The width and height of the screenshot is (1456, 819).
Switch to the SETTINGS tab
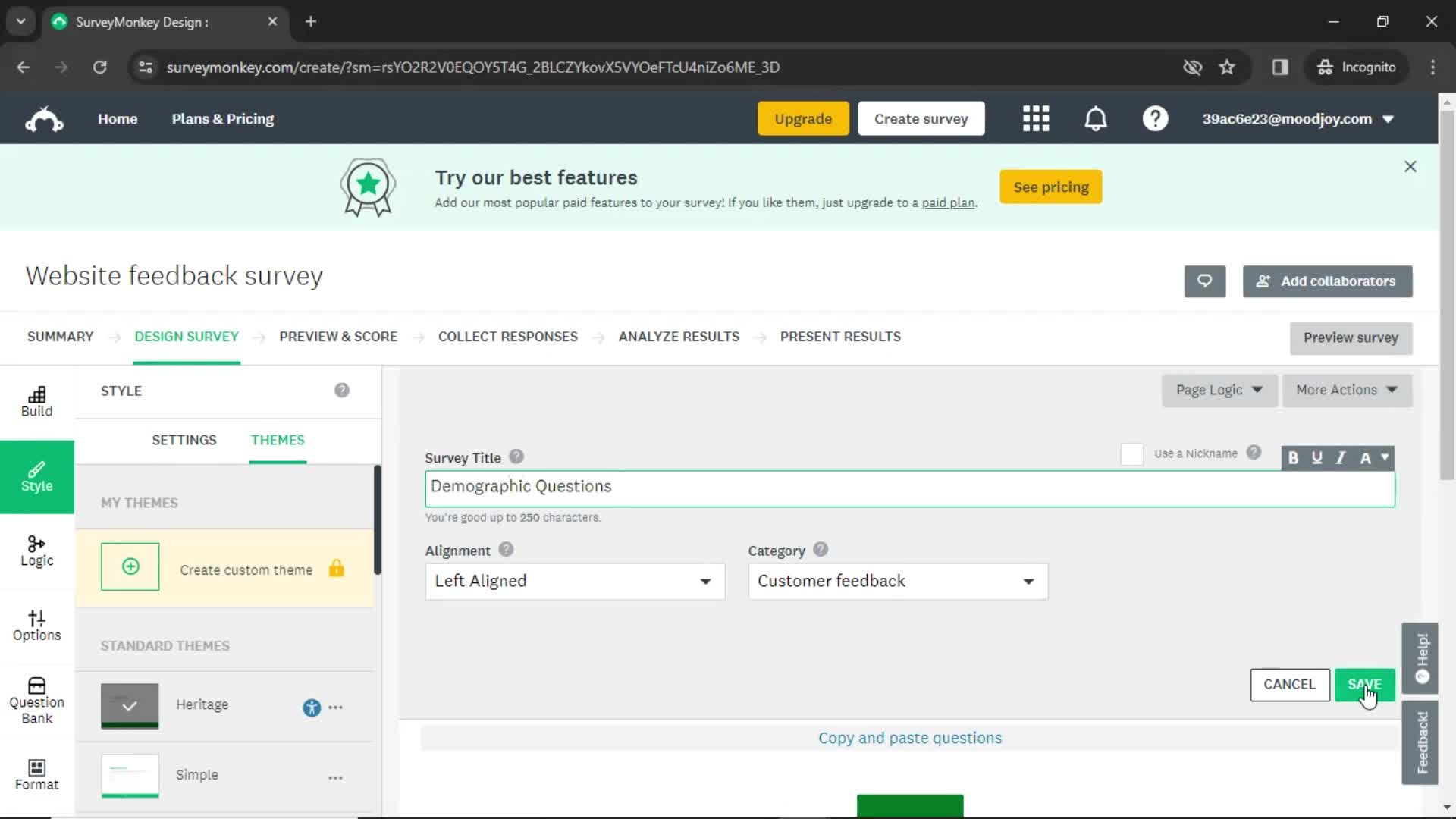(x=184, y=440)
